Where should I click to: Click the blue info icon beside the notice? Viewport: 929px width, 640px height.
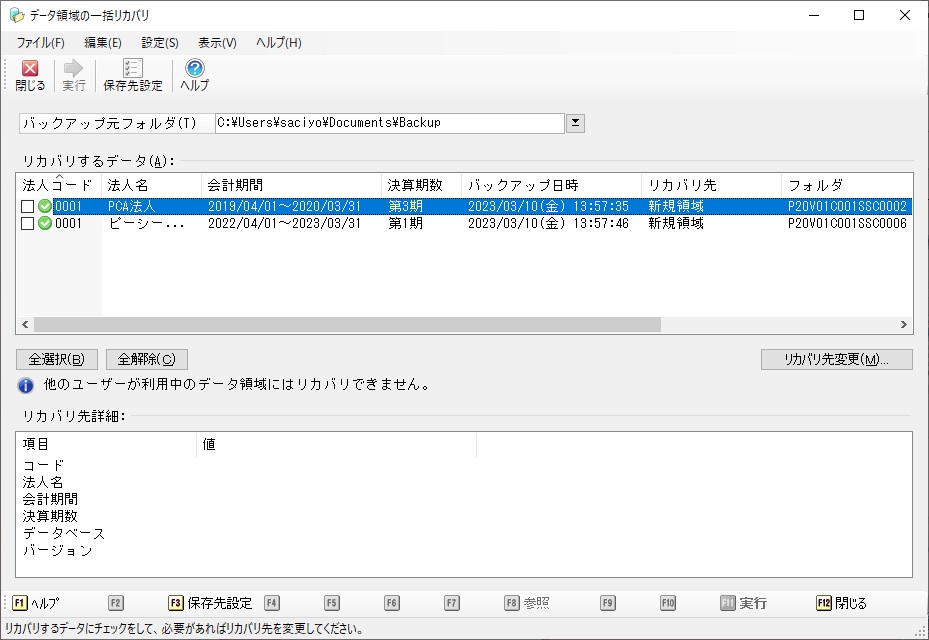pos(26,385)
